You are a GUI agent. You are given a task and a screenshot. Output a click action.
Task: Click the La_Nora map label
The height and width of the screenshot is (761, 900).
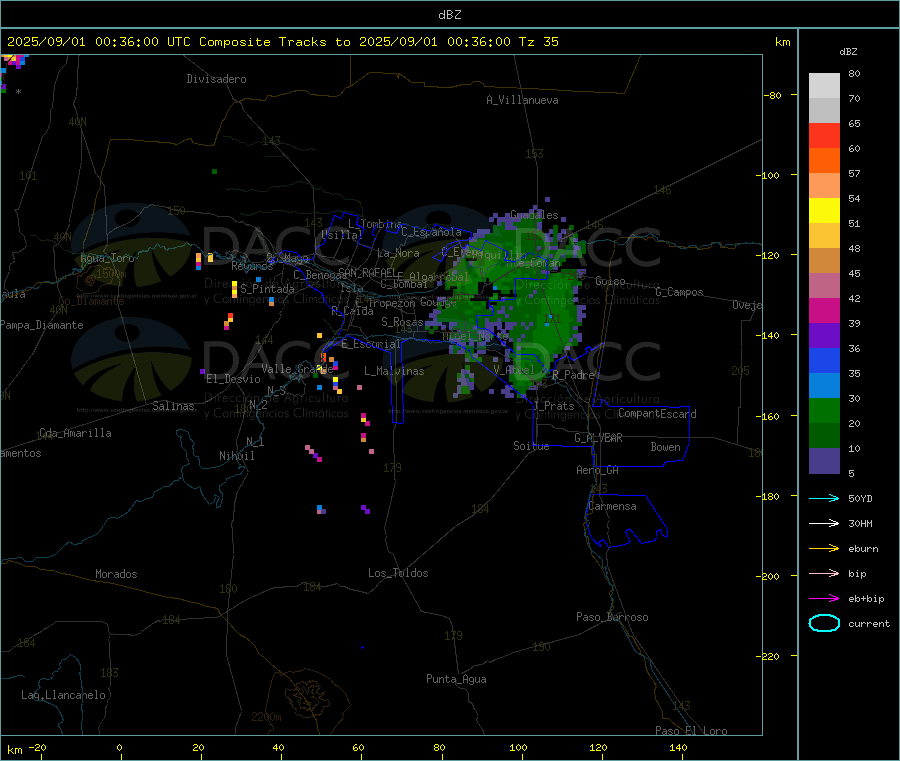pos(398,253)
